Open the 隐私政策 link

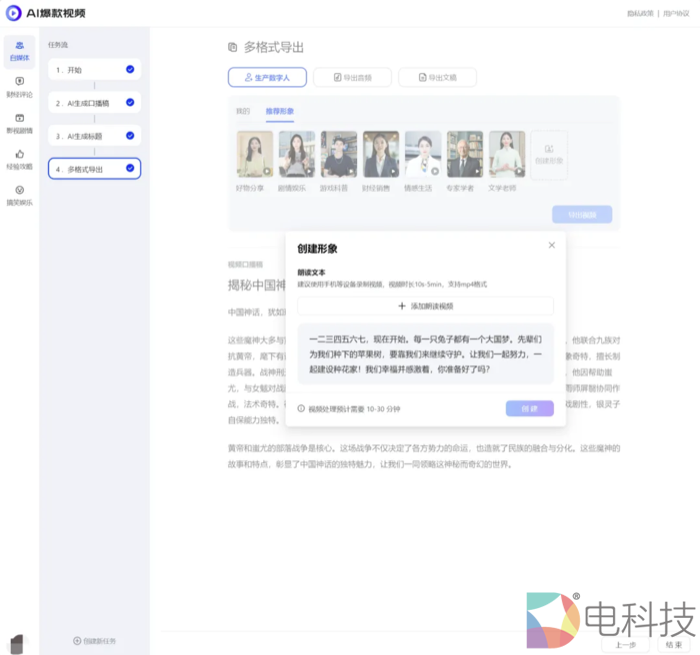point(640,13)
